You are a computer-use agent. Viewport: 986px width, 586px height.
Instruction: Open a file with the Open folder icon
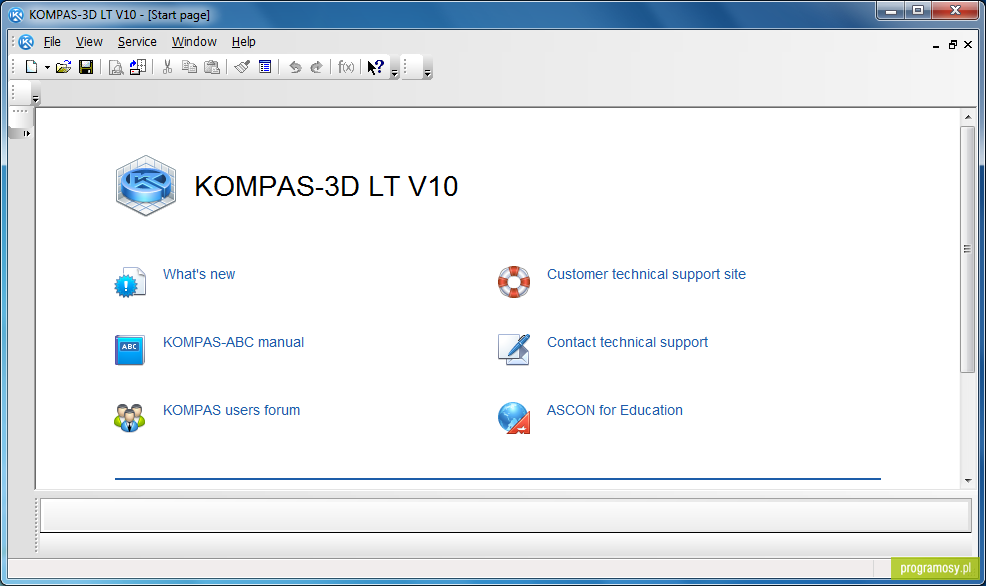click(64, 67)
